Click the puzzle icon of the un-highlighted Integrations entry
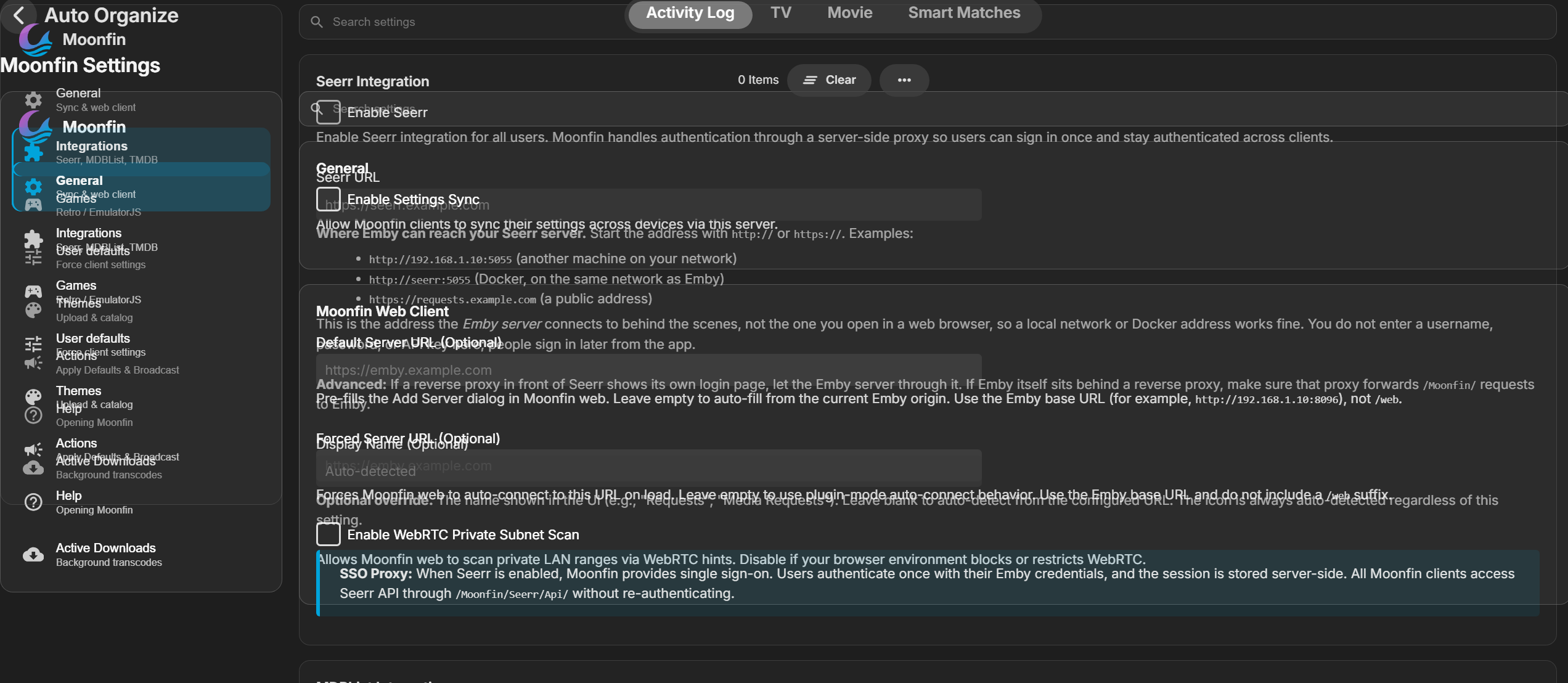 pyautogui.click(x=33, y=239)
